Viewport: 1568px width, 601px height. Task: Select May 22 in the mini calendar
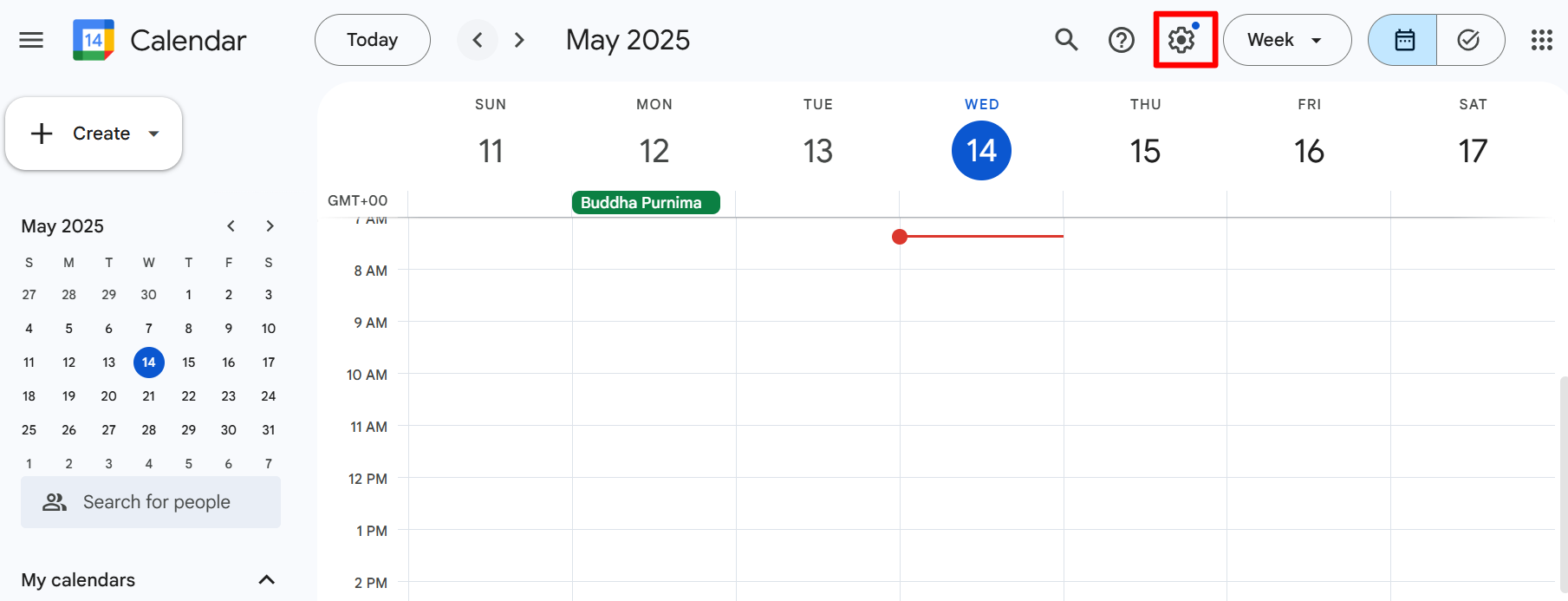188,396
